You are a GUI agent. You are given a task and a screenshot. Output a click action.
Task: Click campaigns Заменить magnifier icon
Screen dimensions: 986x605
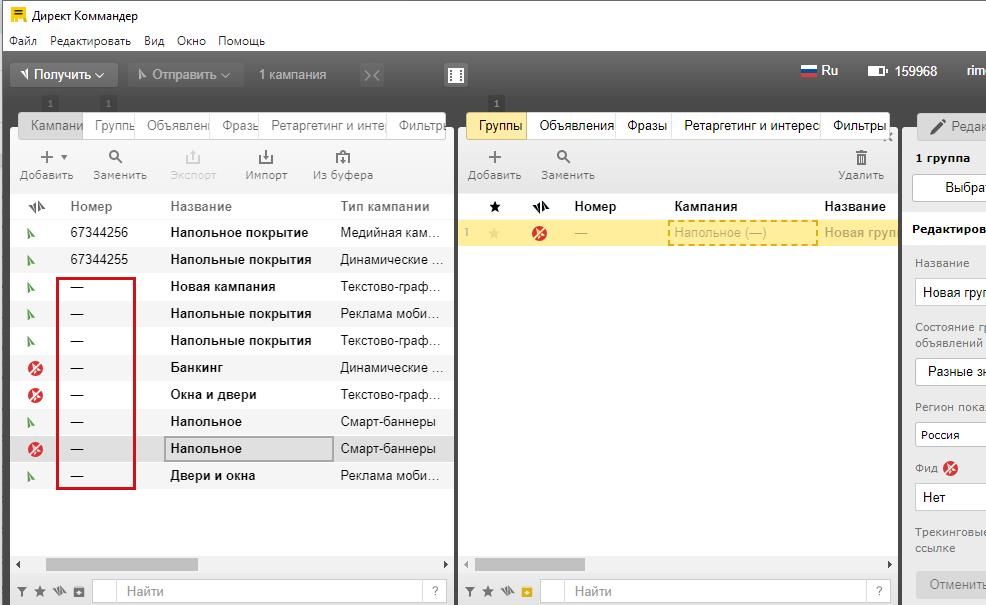(x=115, y=157)
